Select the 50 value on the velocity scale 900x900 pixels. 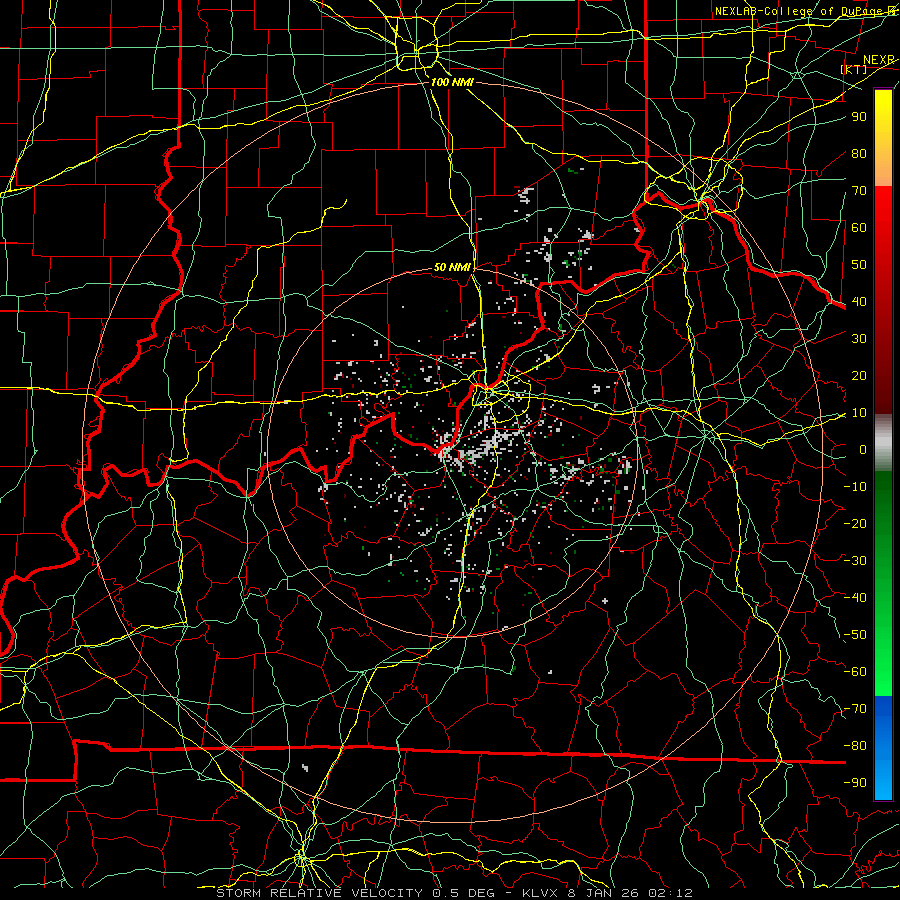859,265
